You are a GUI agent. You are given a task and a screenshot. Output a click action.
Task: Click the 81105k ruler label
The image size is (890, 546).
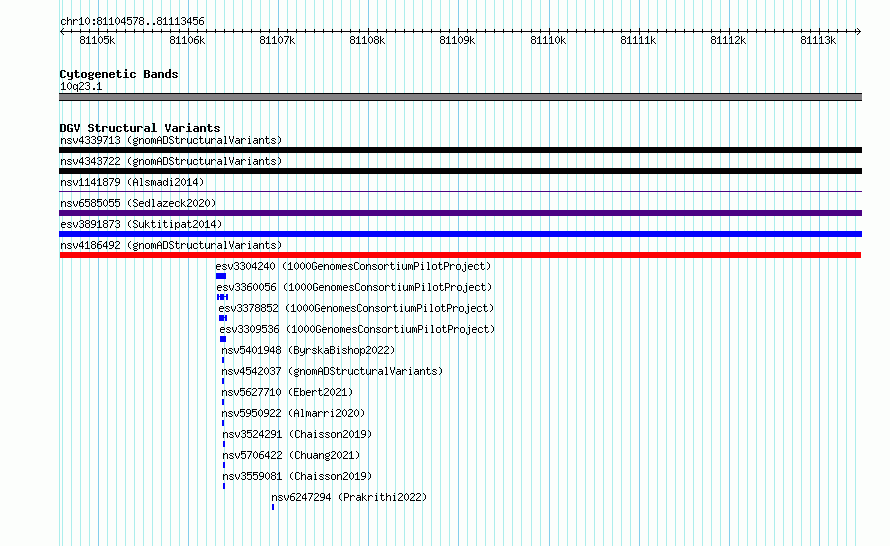pyautogui.click(x=97, y=40)
